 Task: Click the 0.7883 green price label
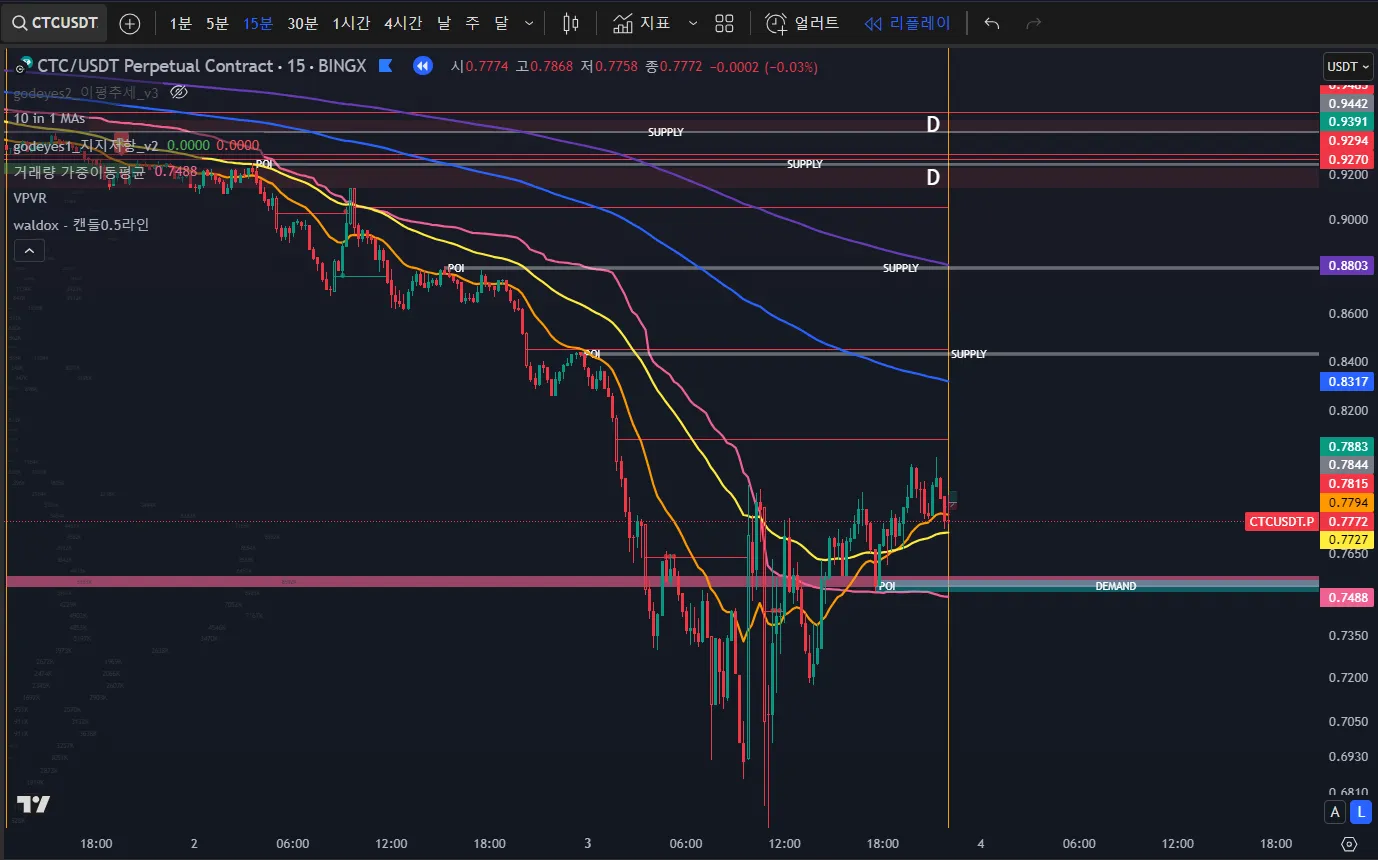coord(1347,446)
